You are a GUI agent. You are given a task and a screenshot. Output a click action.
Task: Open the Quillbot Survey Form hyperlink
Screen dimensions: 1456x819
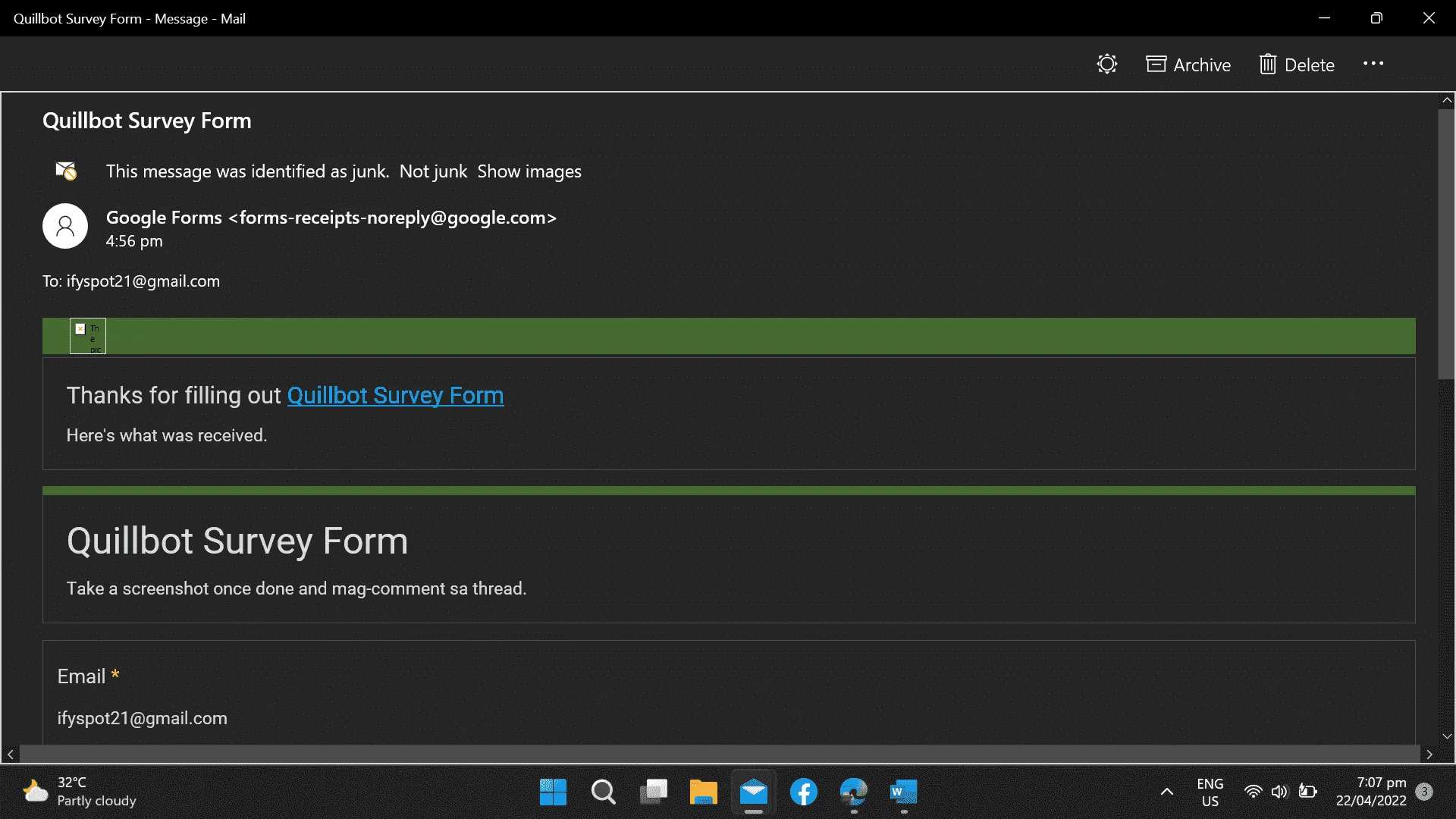pyautogui.click(x=395, y=395)
